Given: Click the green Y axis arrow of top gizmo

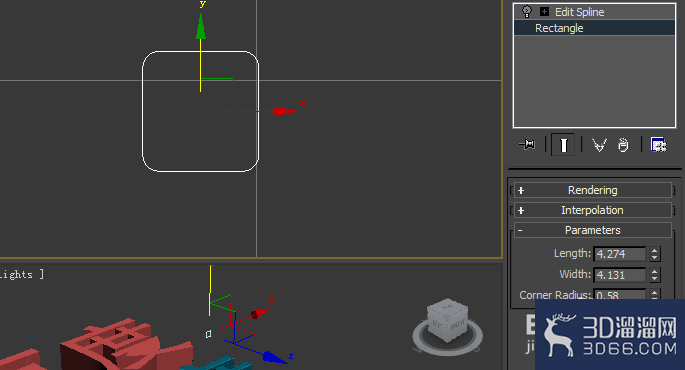Looking at the screenshot, I should coord(201,26).
